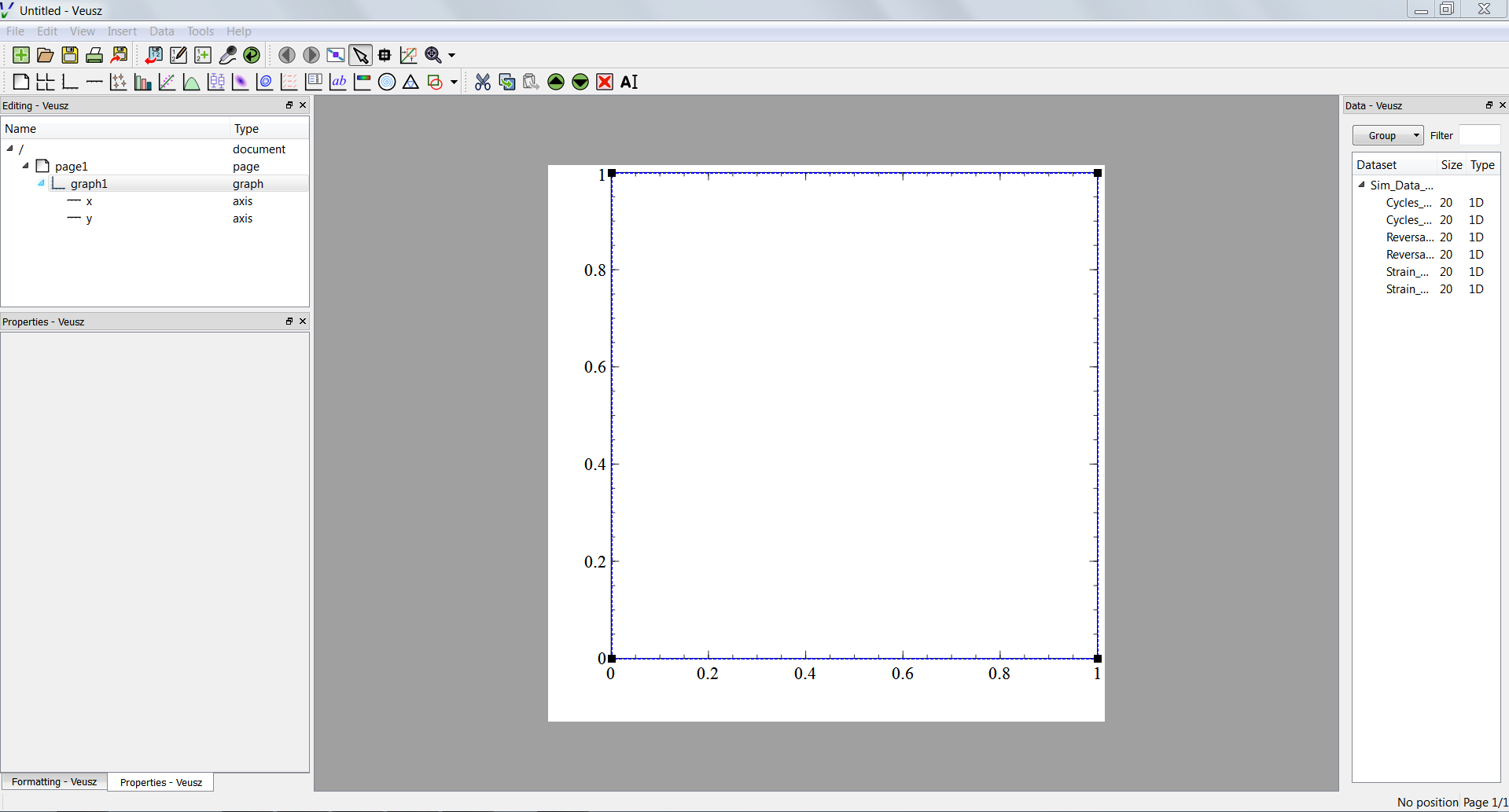
Task: Click the dataset Filter input field
Action: click(1479, 135)
